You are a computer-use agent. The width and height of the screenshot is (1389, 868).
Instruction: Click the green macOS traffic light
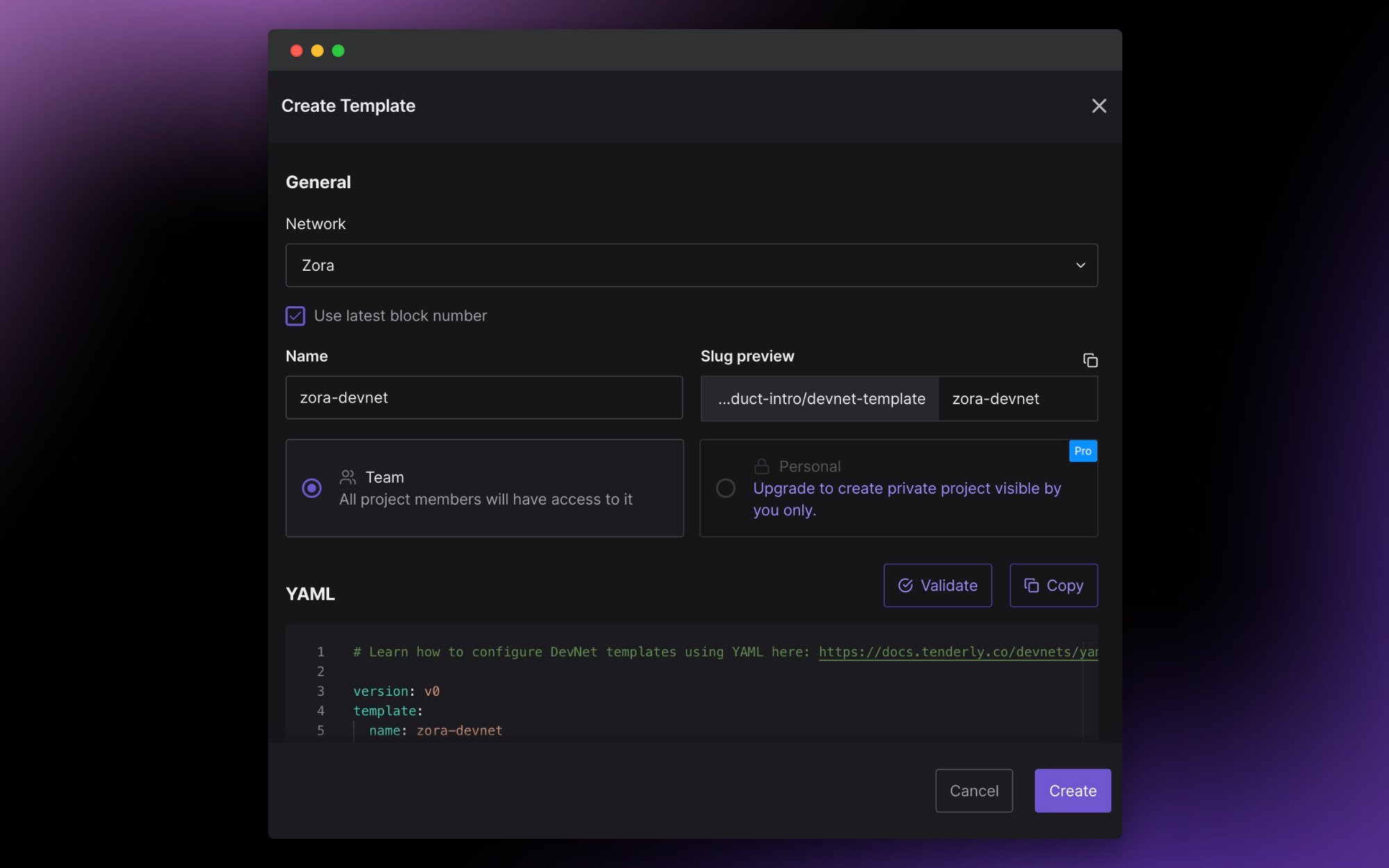click(338, 50)
